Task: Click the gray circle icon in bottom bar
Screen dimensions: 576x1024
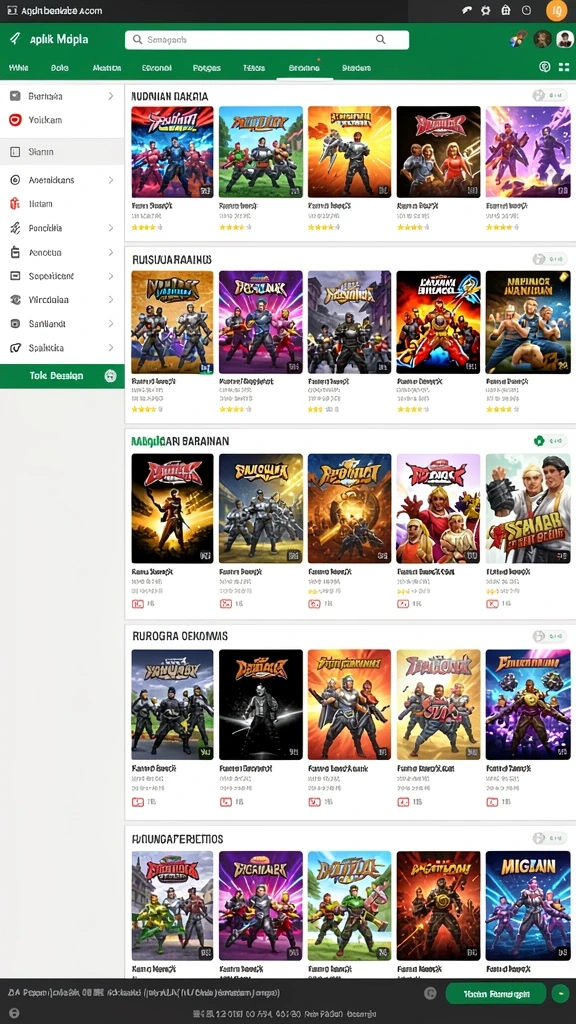Action: pos(430,993)
